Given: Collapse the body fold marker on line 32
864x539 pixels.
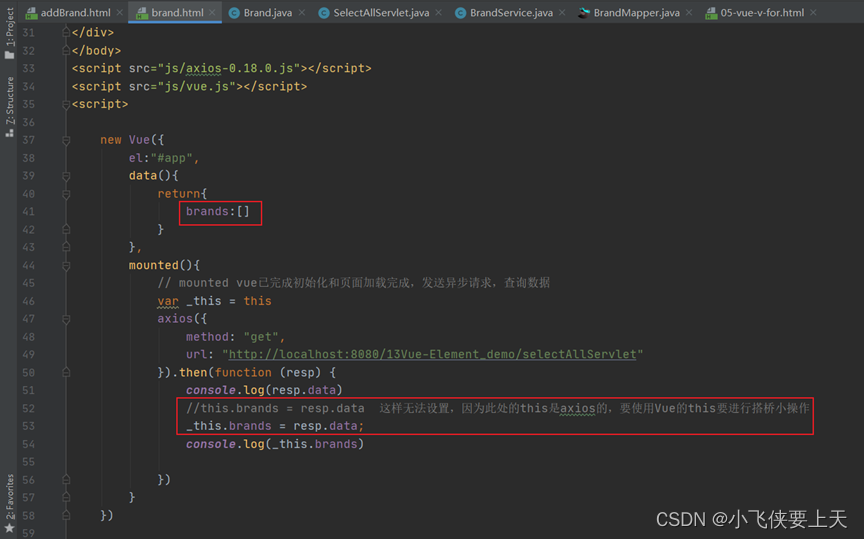Looking at the screenshot, I should 66,51.
